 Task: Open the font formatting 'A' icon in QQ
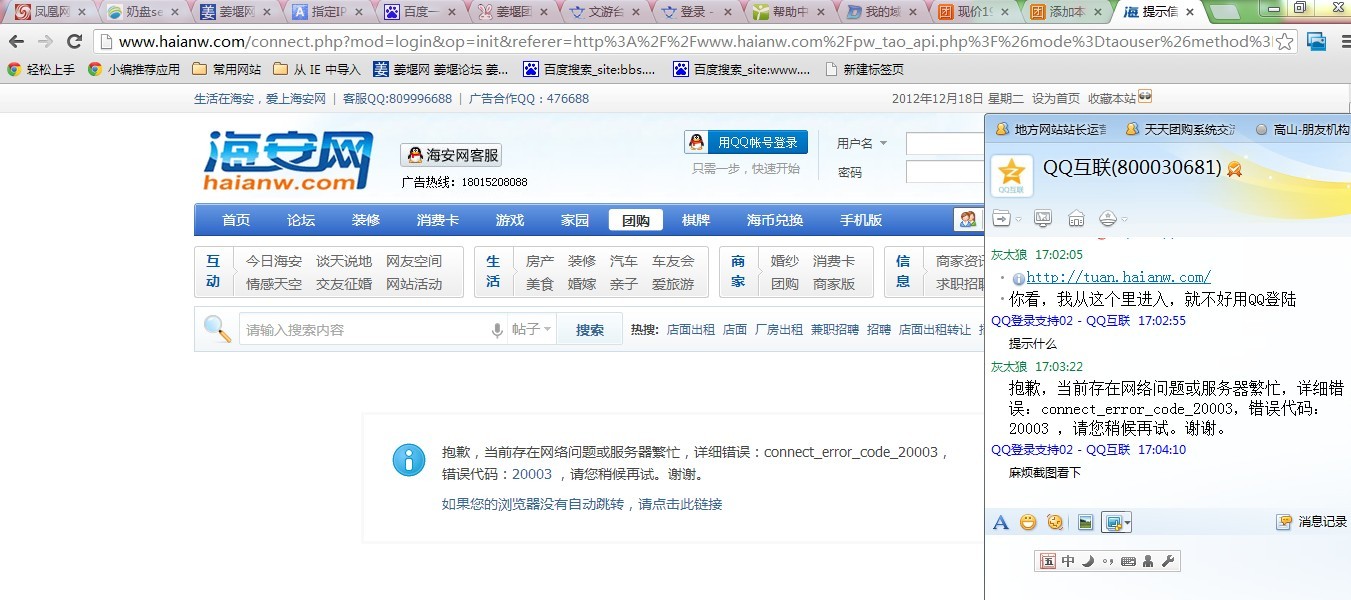click(1000, 522)
